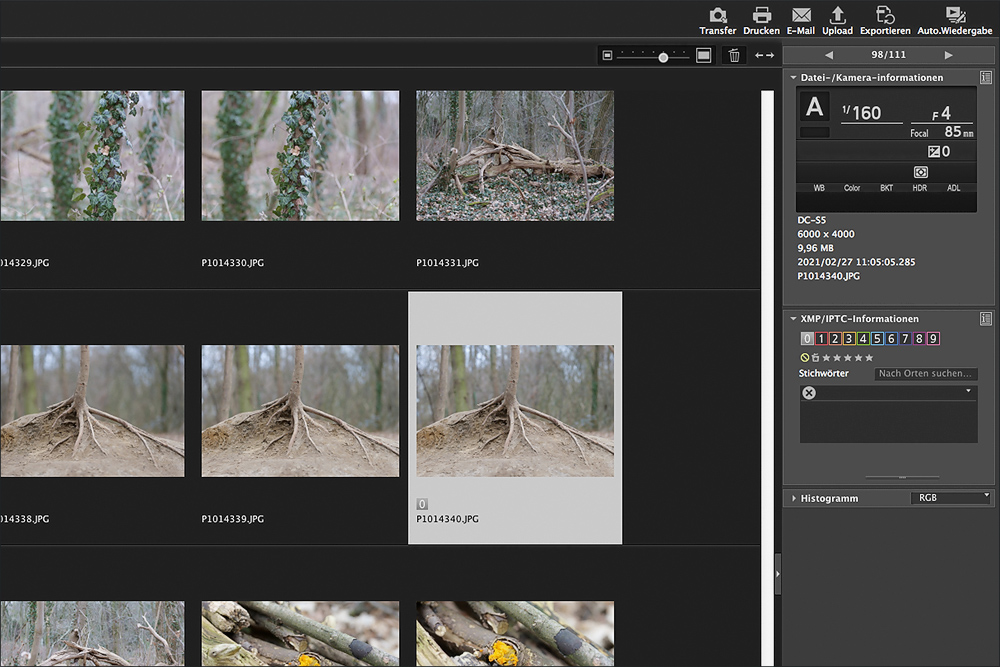Image resolution: width=1000 pixels, height=667 pixels.
Task: Mark photo as deletion candidate in rating row
Action: pos(815,358)
